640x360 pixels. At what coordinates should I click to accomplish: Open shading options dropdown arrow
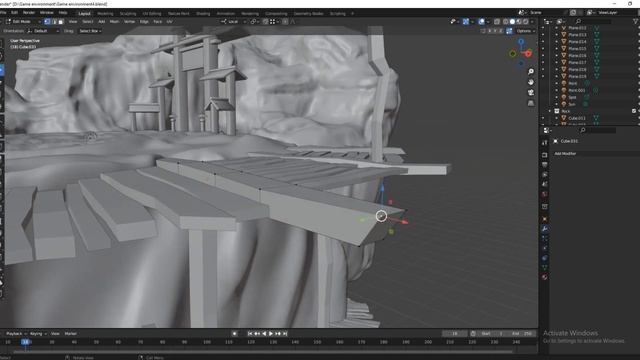click(x=532, y=22)
